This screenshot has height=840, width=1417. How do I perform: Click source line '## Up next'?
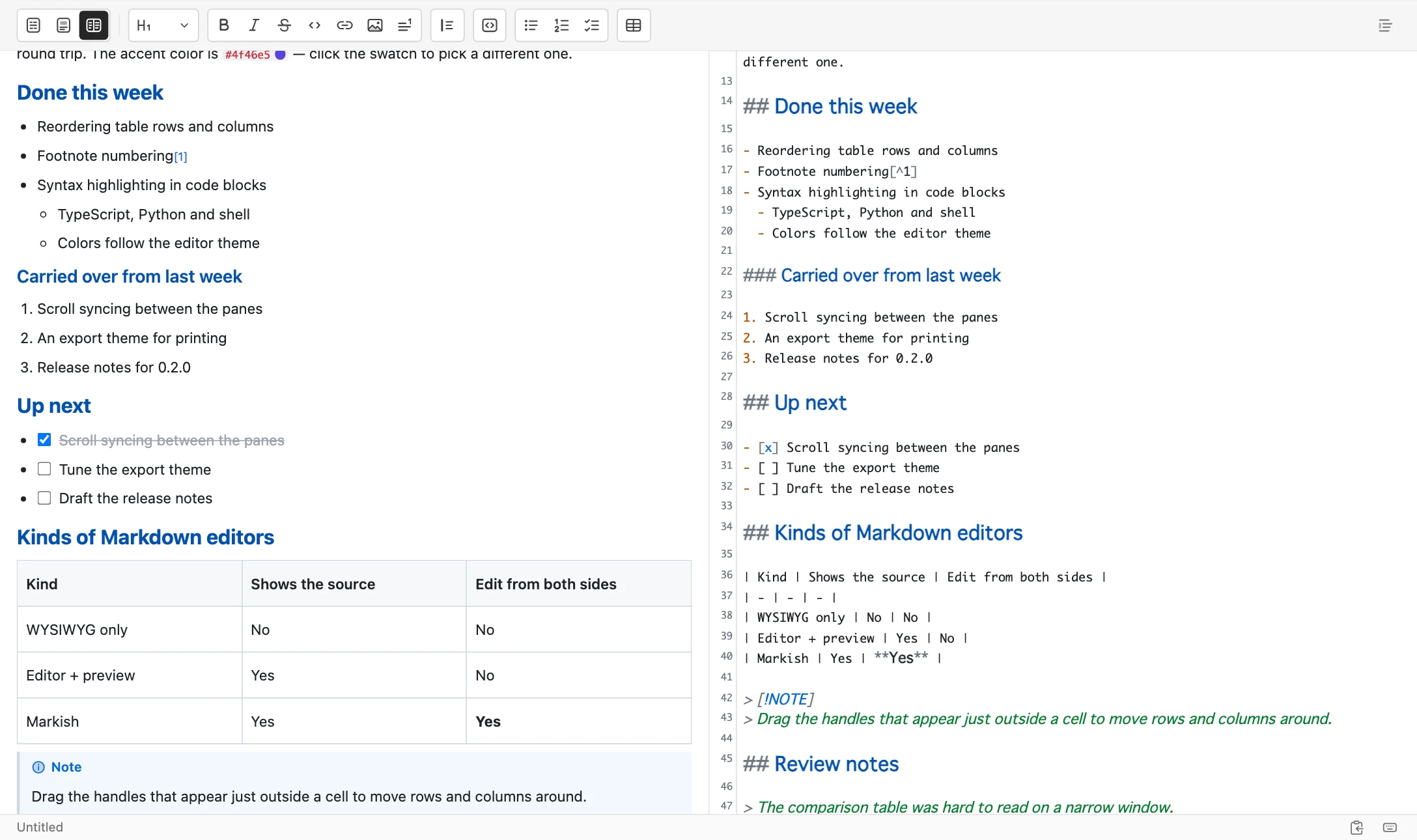coord(794,403)
